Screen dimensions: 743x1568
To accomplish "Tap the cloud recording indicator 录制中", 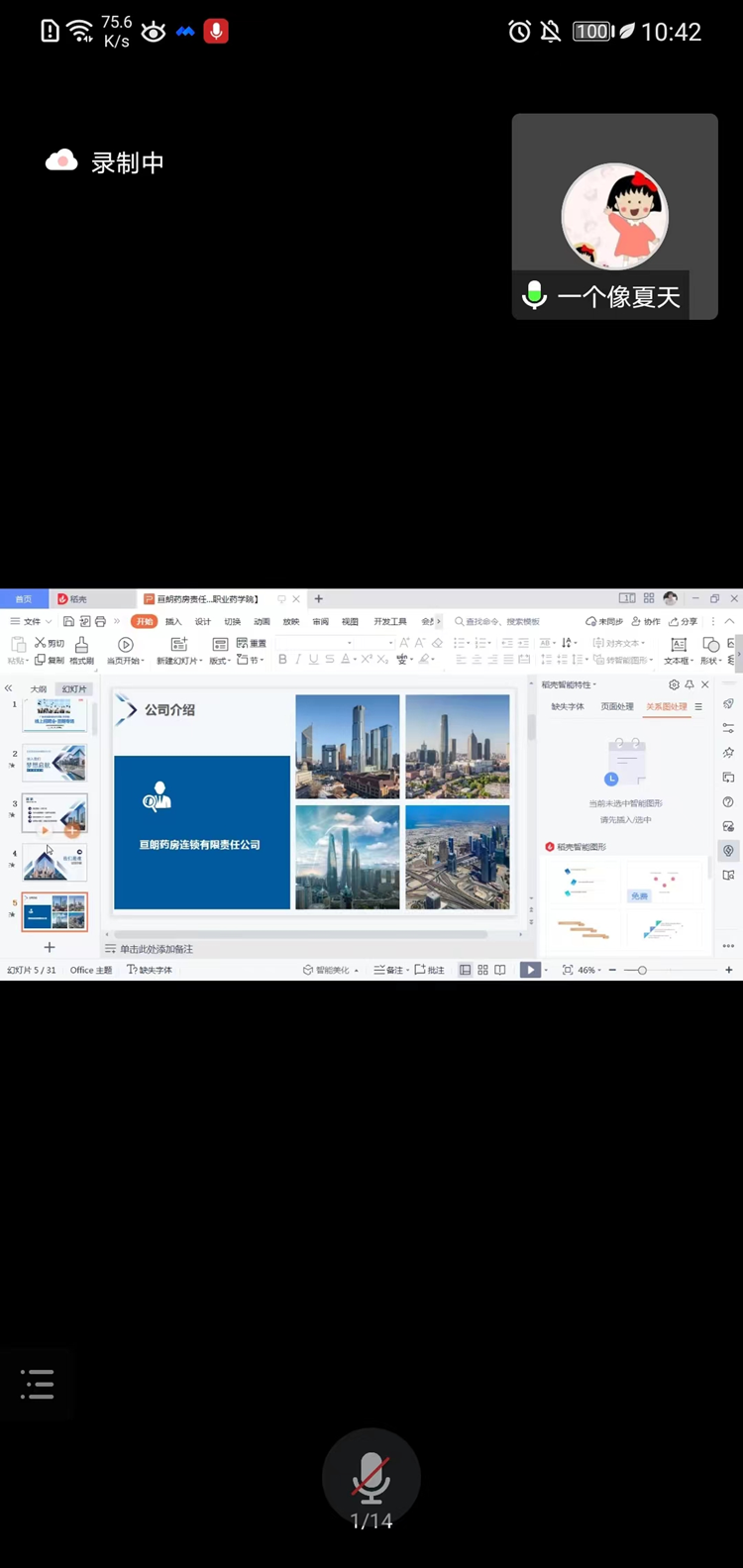I will pyautogui.click(x=105, y=162).
